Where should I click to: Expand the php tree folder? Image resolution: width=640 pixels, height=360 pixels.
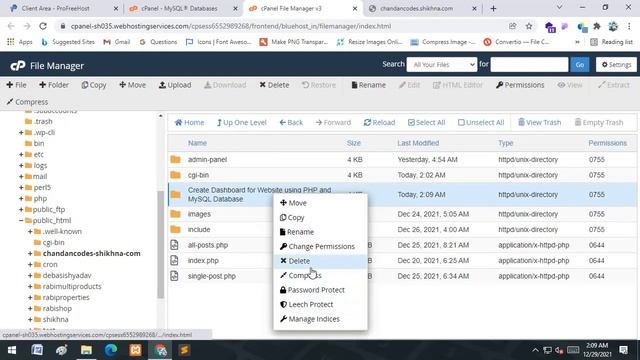click(x=21, y=198)
